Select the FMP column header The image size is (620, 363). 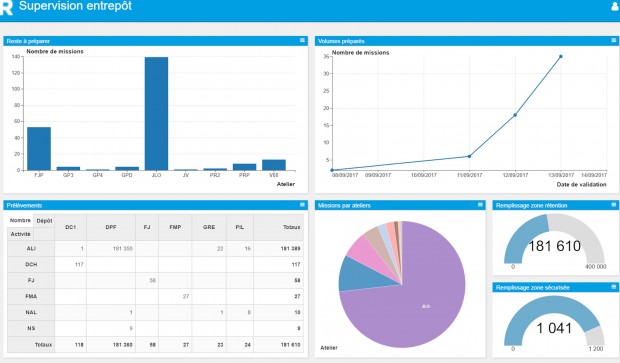click(x=175, y=227)
